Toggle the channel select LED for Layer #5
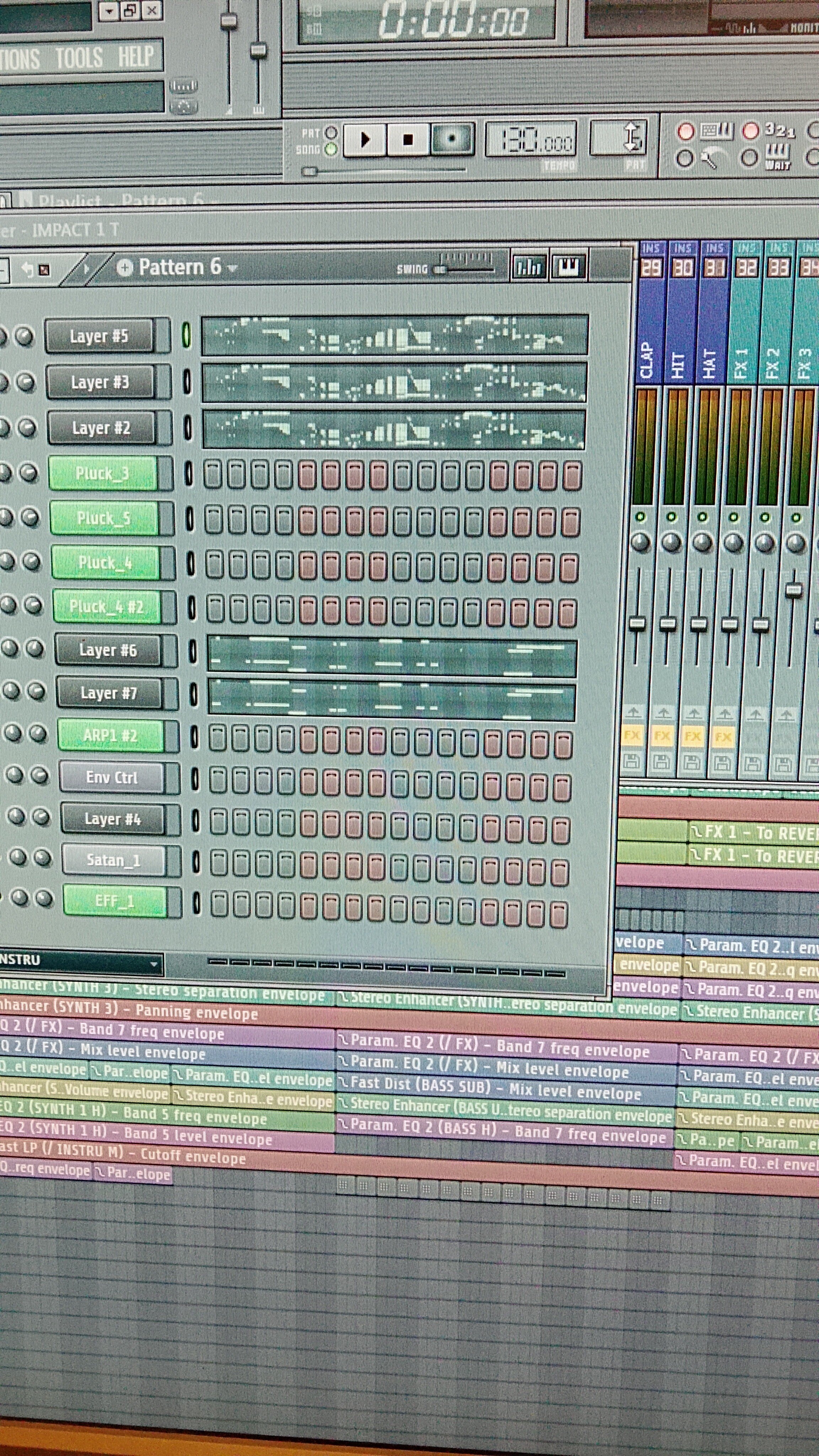The height and width of the screenshot is (1456, 819). coord(186,335)
